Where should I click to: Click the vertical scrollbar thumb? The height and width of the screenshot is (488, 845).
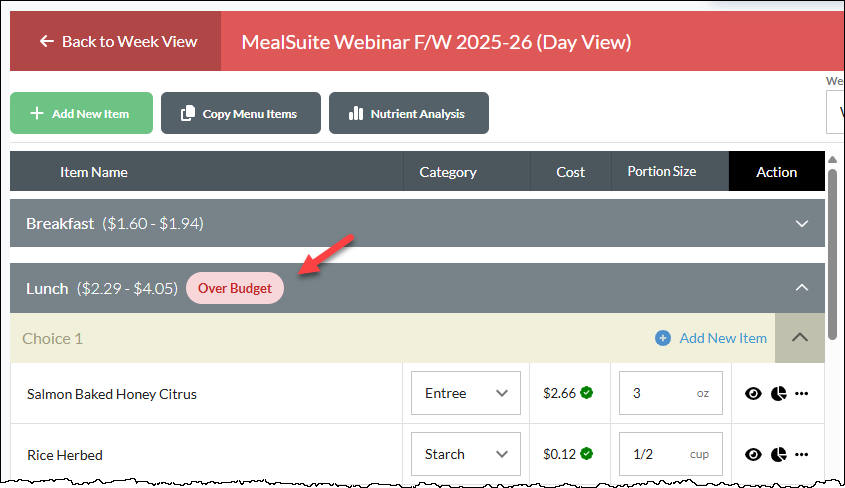coord(832,254)
